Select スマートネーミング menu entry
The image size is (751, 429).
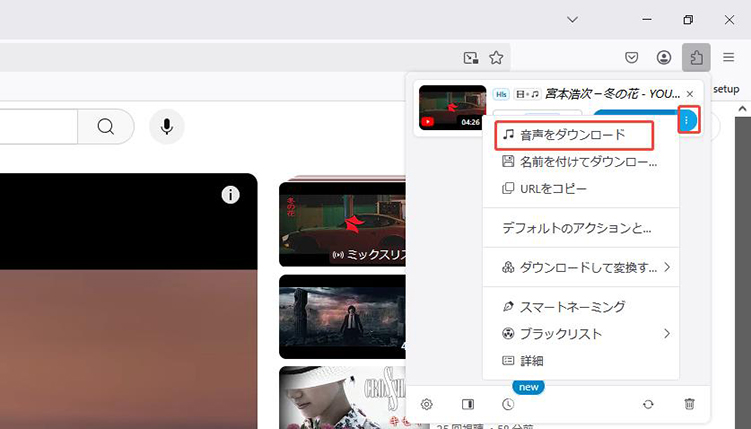[581, 306]
